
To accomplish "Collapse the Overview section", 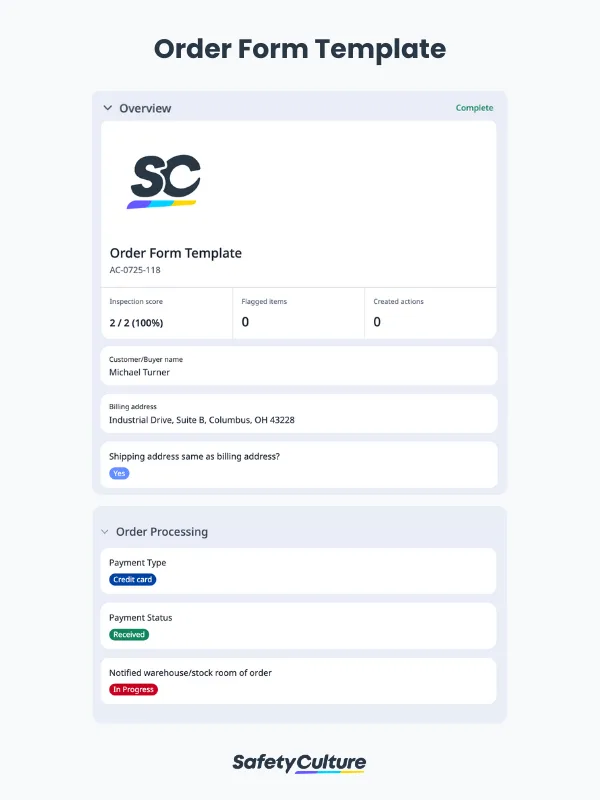I will coord(107,107).
